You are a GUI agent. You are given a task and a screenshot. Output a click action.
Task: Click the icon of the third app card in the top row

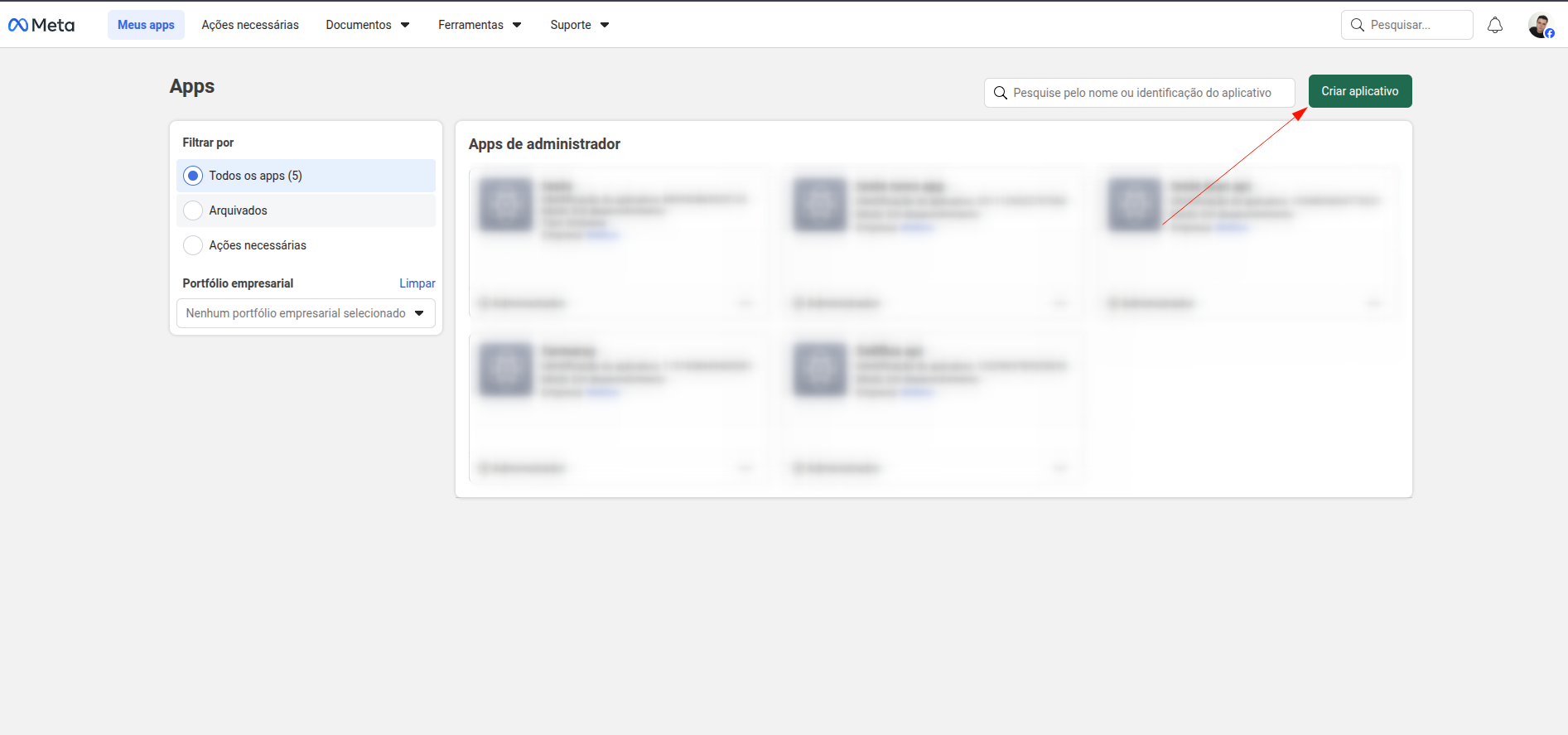[1134, 204]
